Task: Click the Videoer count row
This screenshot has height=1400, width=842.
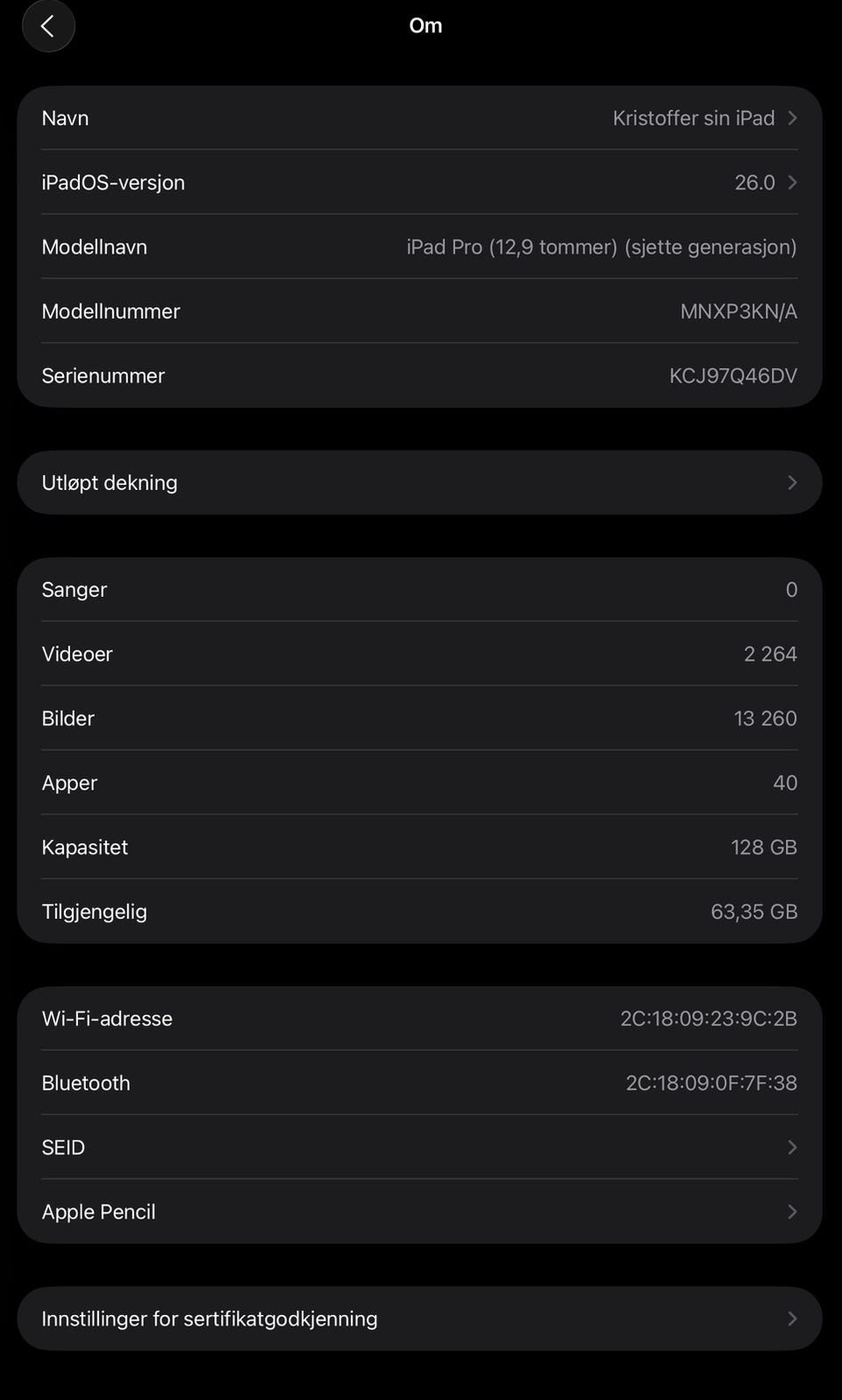Action: tap(419, 654)
